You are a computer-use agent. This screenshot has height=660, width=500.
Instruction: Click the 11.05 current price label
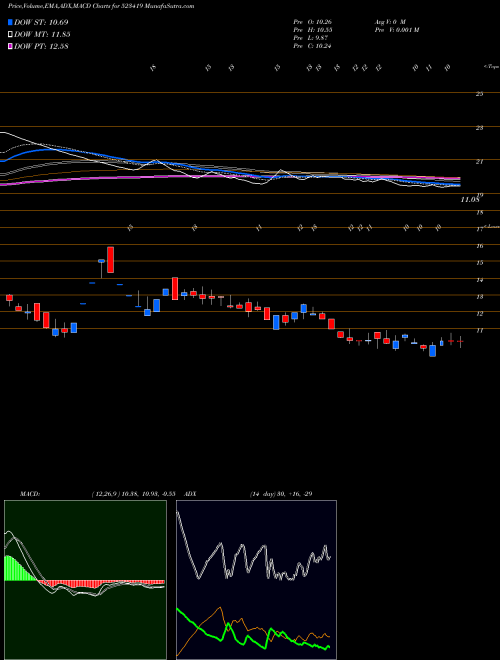pyautogui.click(x=470, y=200)
